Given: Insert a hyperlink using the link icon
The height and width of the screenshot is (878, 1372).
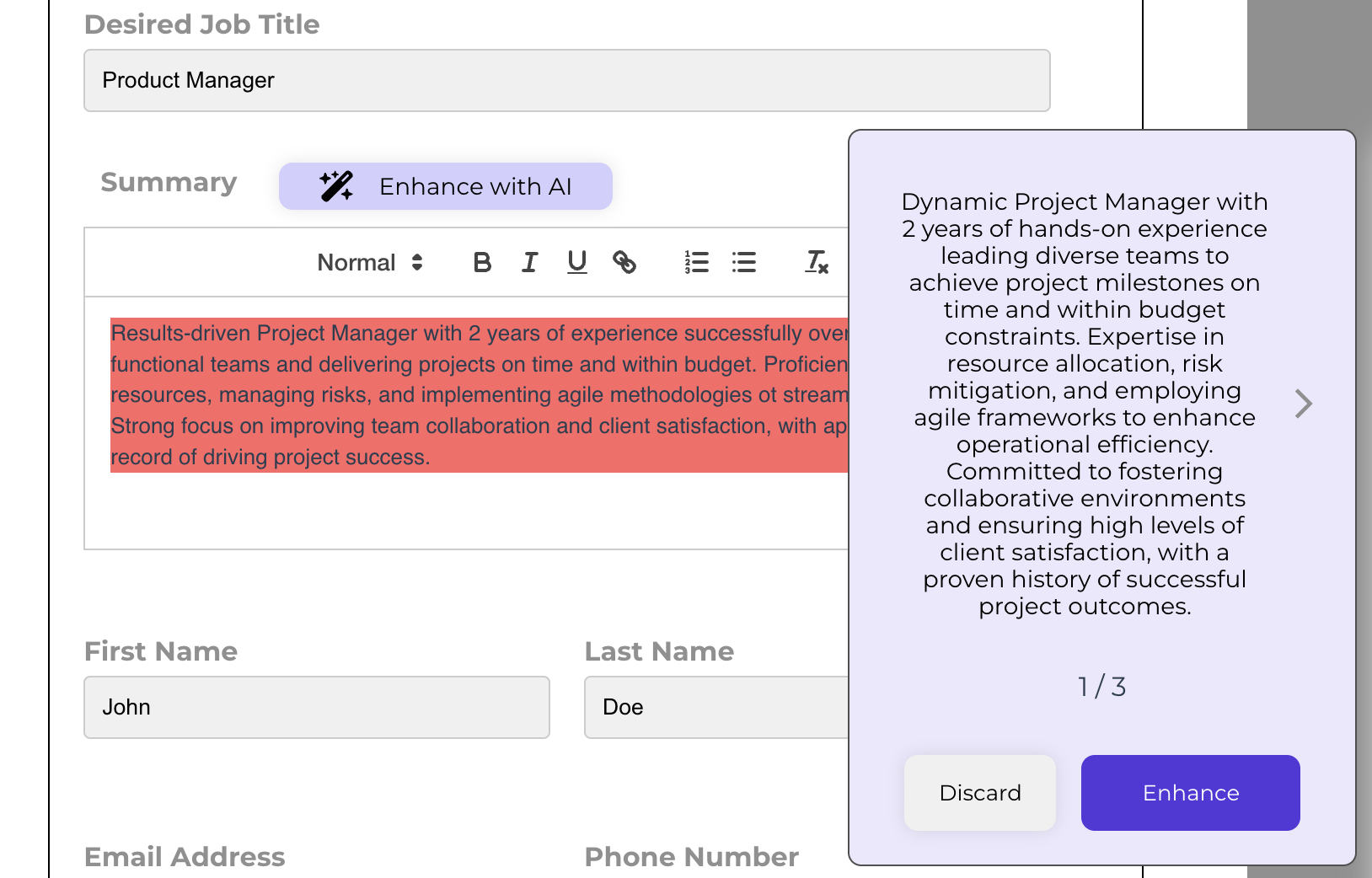Looking at the screenshot, I should pyautogui.click(x=624, y=263).
